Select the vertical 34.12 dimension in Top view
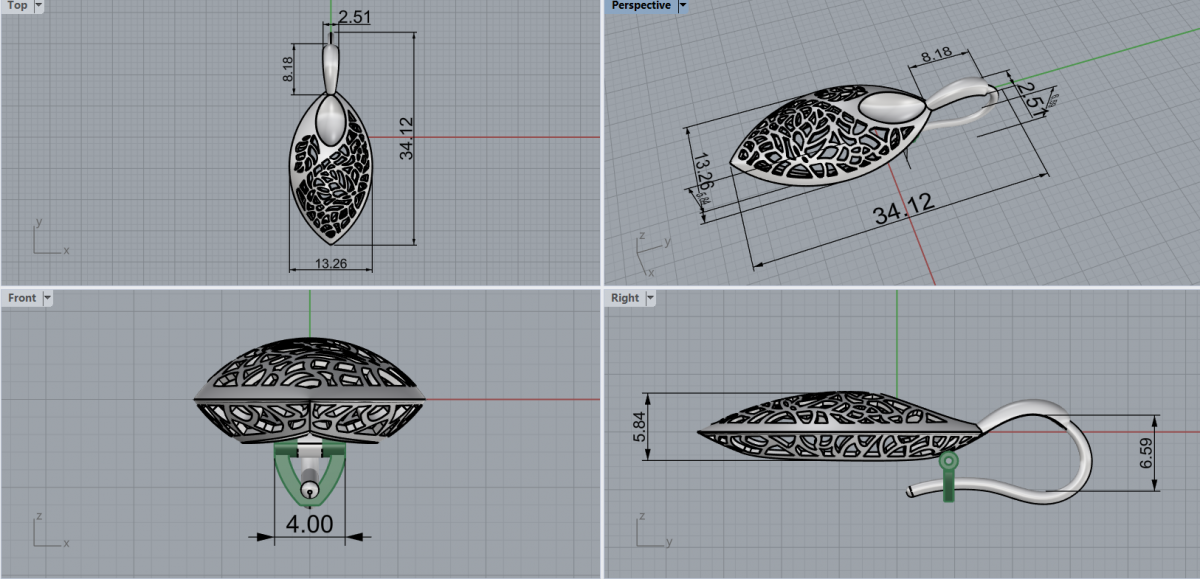 tap(406, 138)
